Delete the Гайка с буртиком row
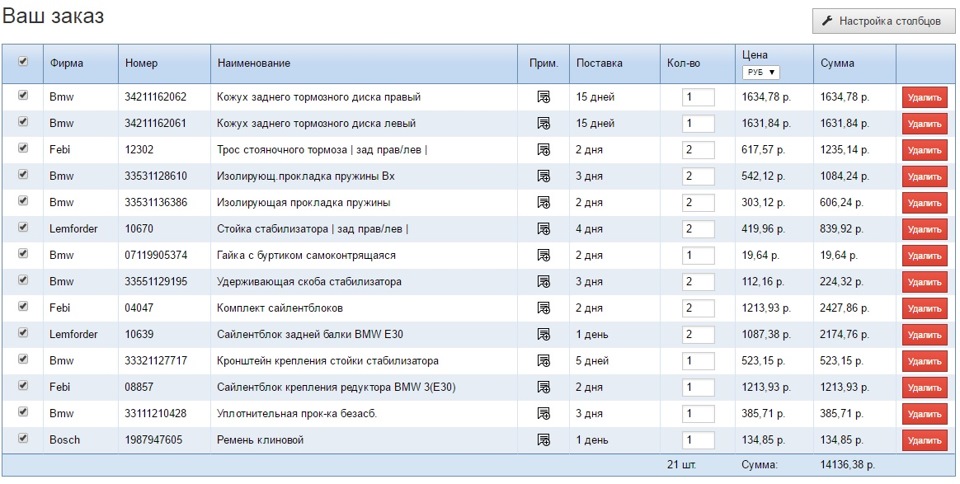 coord(924,256)
